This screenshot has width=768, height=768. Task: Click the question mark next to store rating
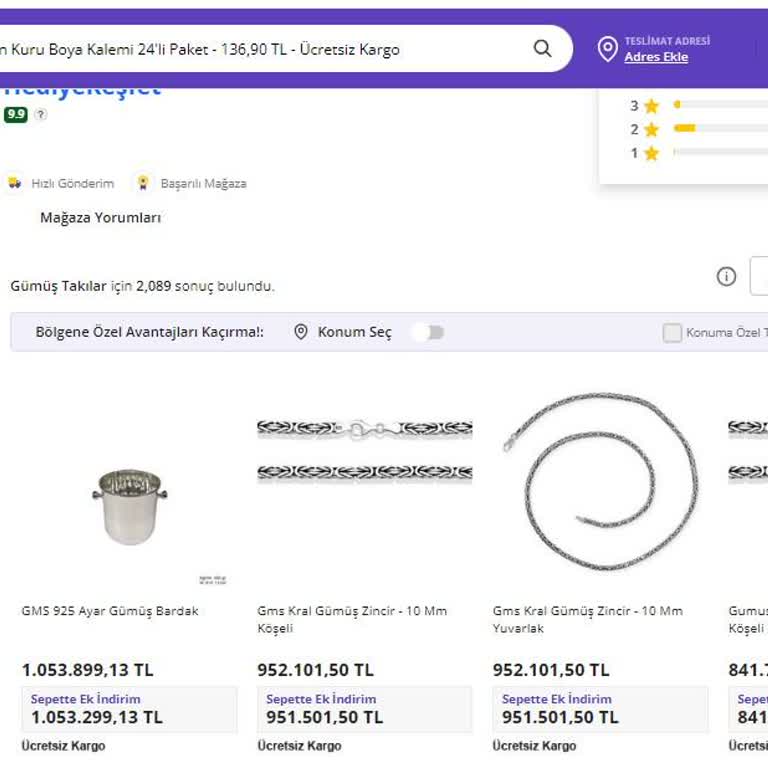pos(41,114)
